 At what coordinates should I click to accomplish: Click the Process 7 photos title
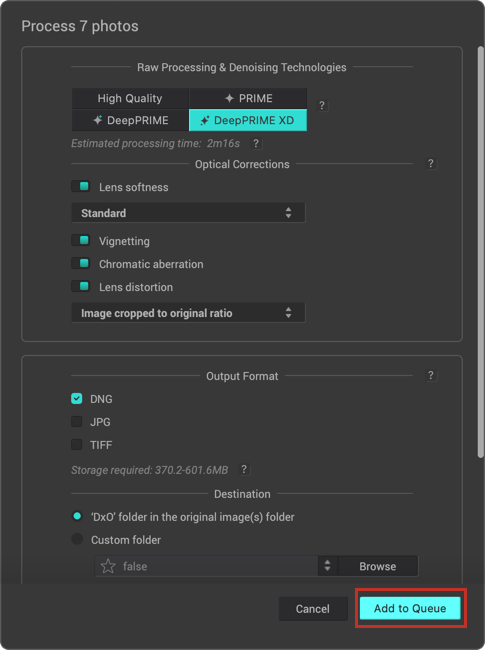click(80, 26)
